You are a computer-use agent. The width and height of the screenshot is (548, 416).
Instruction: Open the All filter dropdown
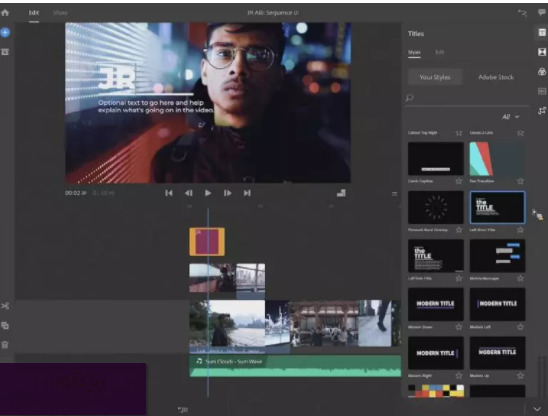tap(511, 117)
